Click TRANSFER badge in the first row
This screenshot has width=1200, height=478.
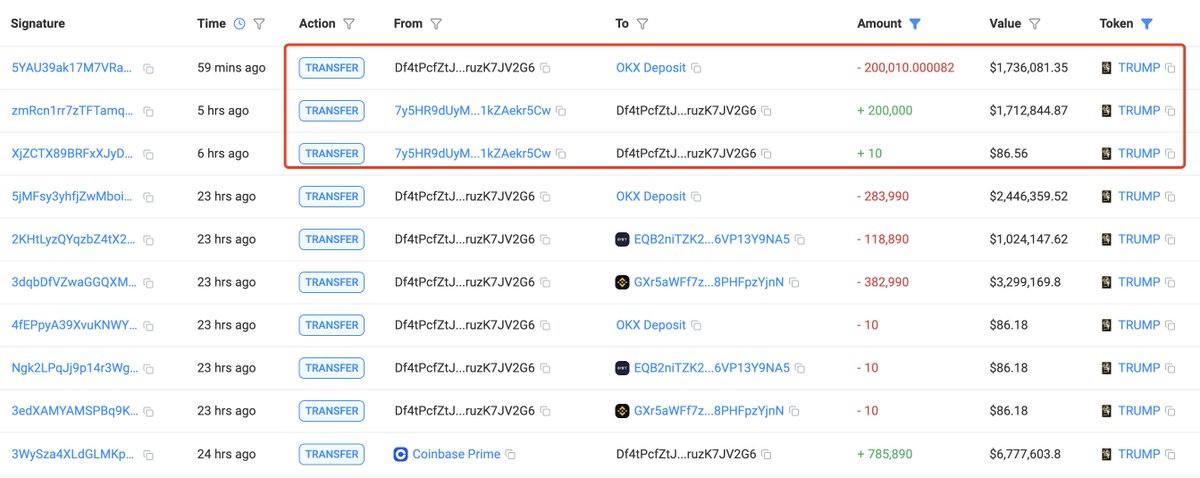tap(332, 68)
